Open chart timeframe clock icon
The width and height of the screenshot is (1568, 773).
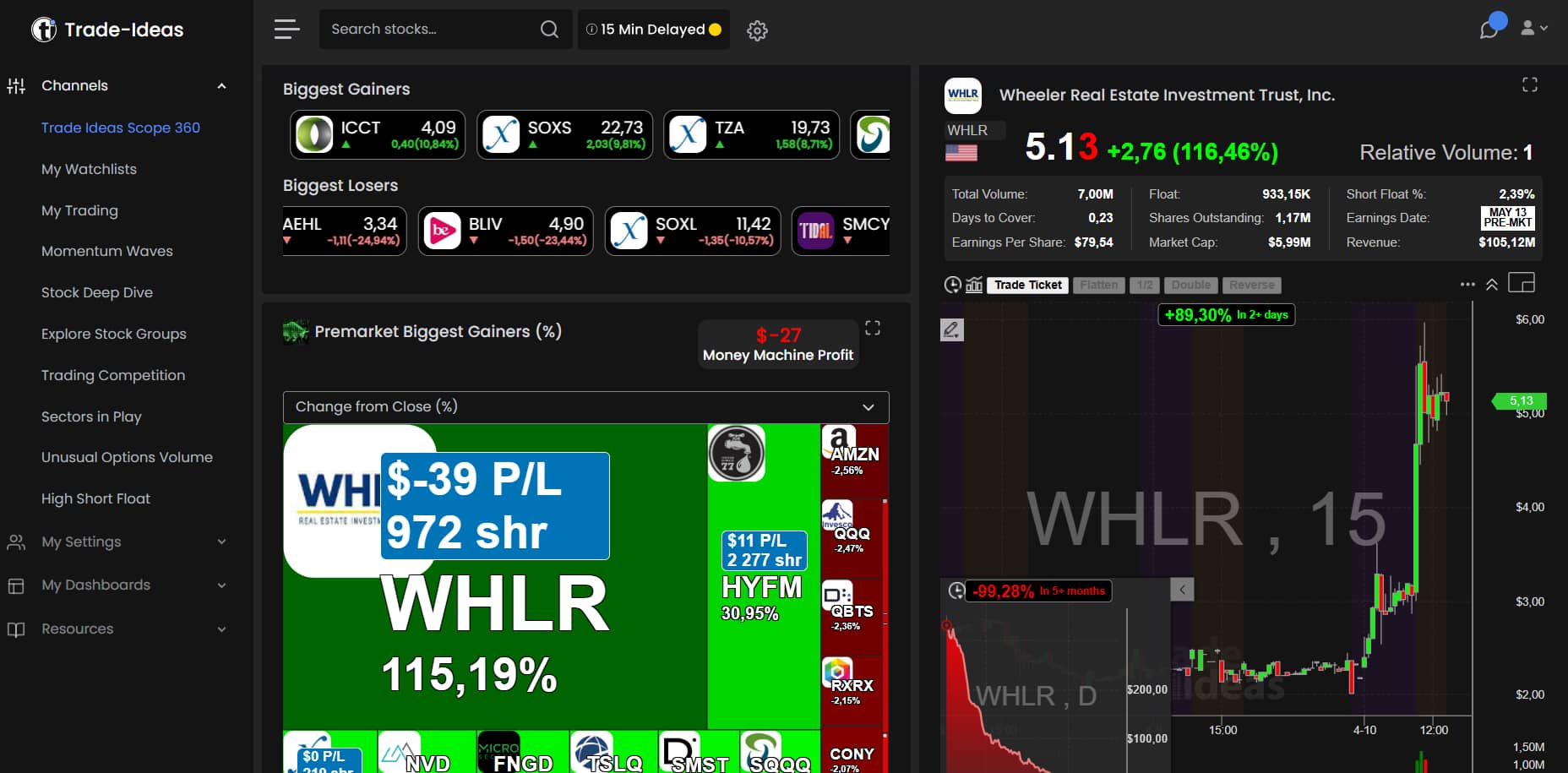pyautogui.click(x=952, y=285)
